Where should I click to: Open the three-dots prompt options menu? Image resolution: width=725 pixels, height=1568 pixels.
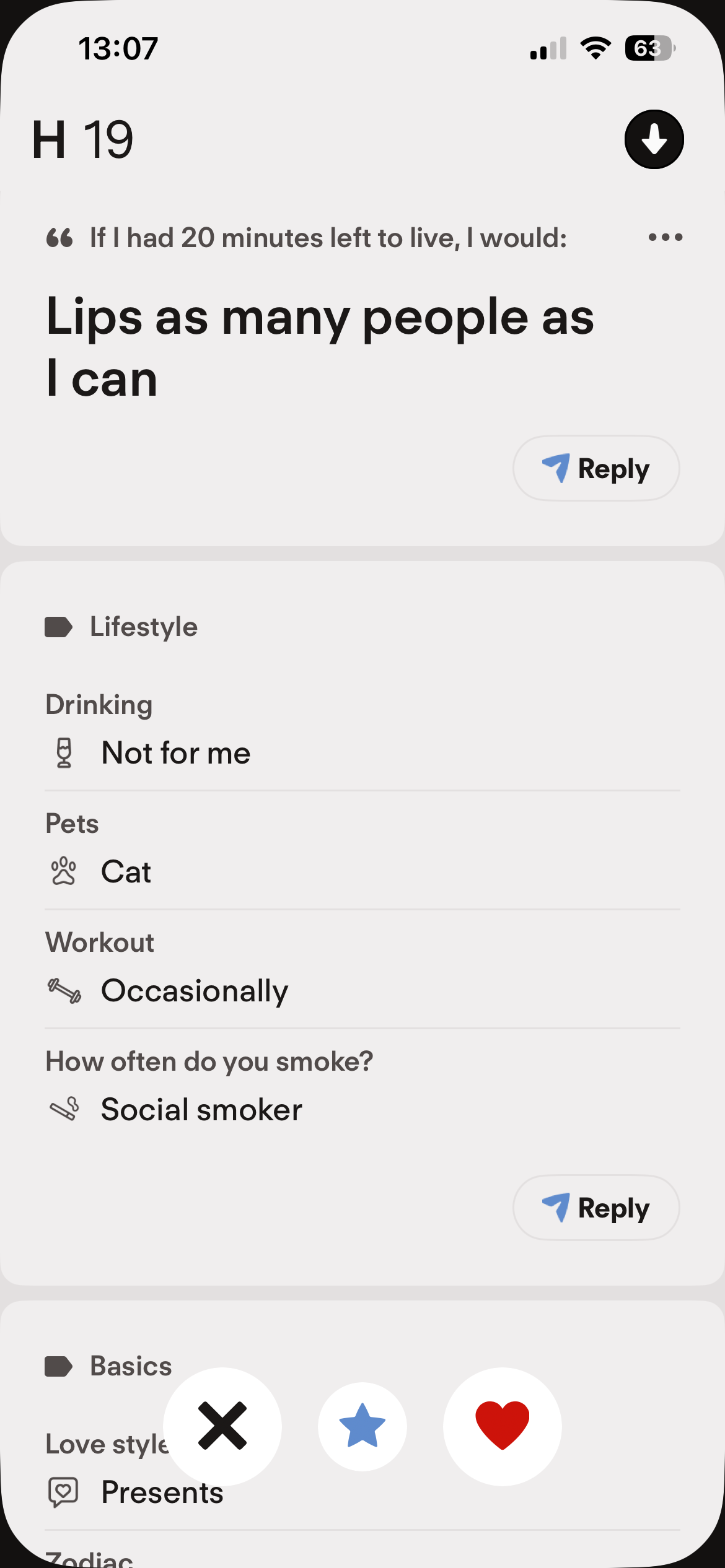coord(666,237)
